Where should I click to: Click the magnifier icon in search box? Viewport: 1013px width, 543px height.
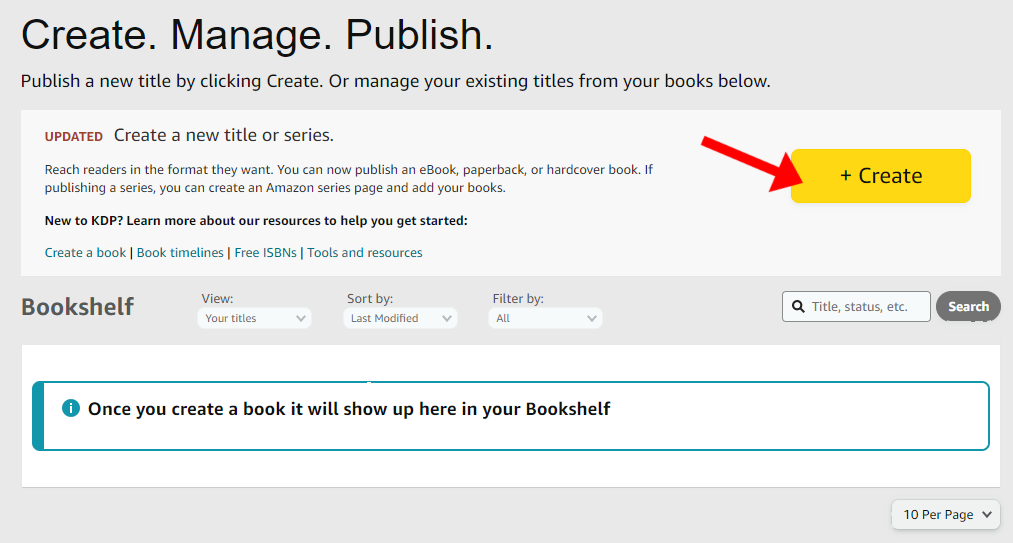coord(799,306)
